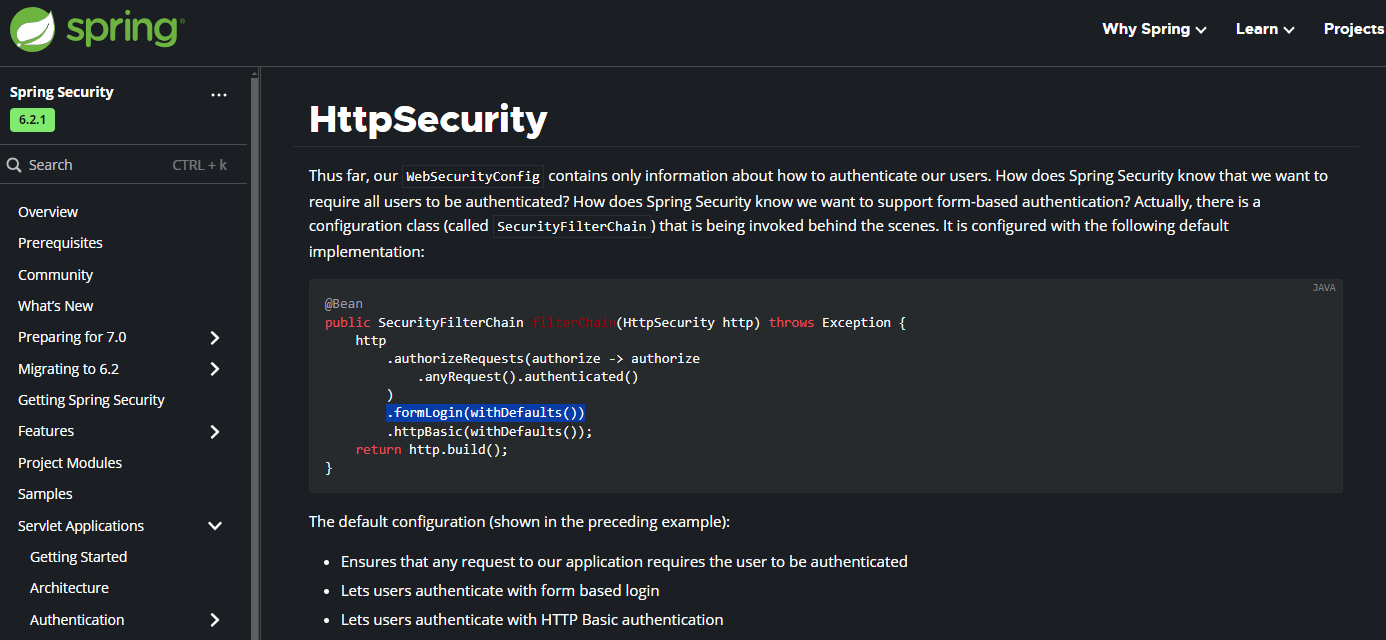This screenshot has width=1386, height=640.
Task: Open the Samples page
Action: pos(45,494)
